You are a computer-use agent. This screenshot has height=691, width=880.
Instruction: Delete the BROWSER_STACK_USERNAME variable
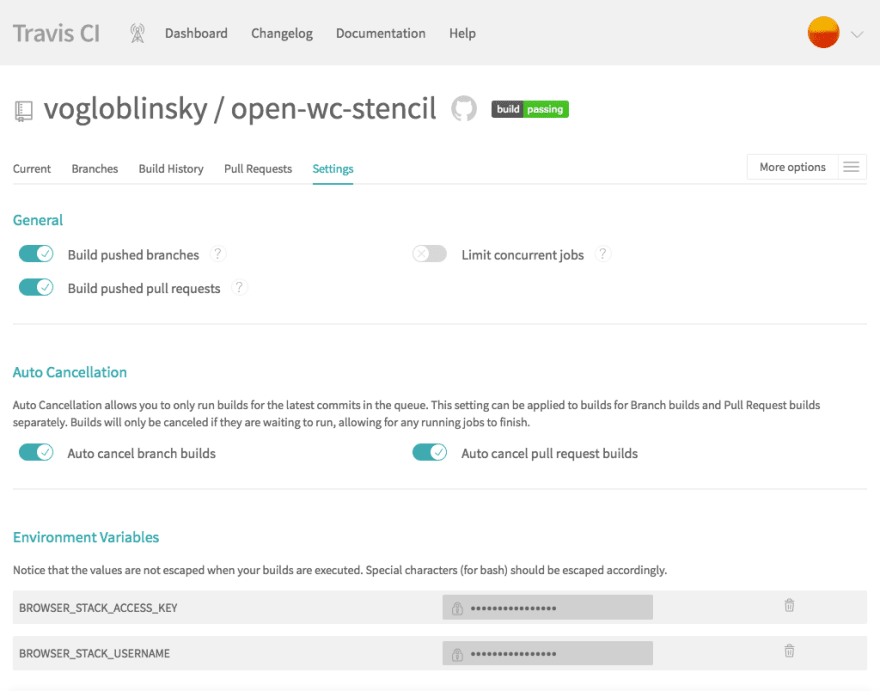pos(789,651)
